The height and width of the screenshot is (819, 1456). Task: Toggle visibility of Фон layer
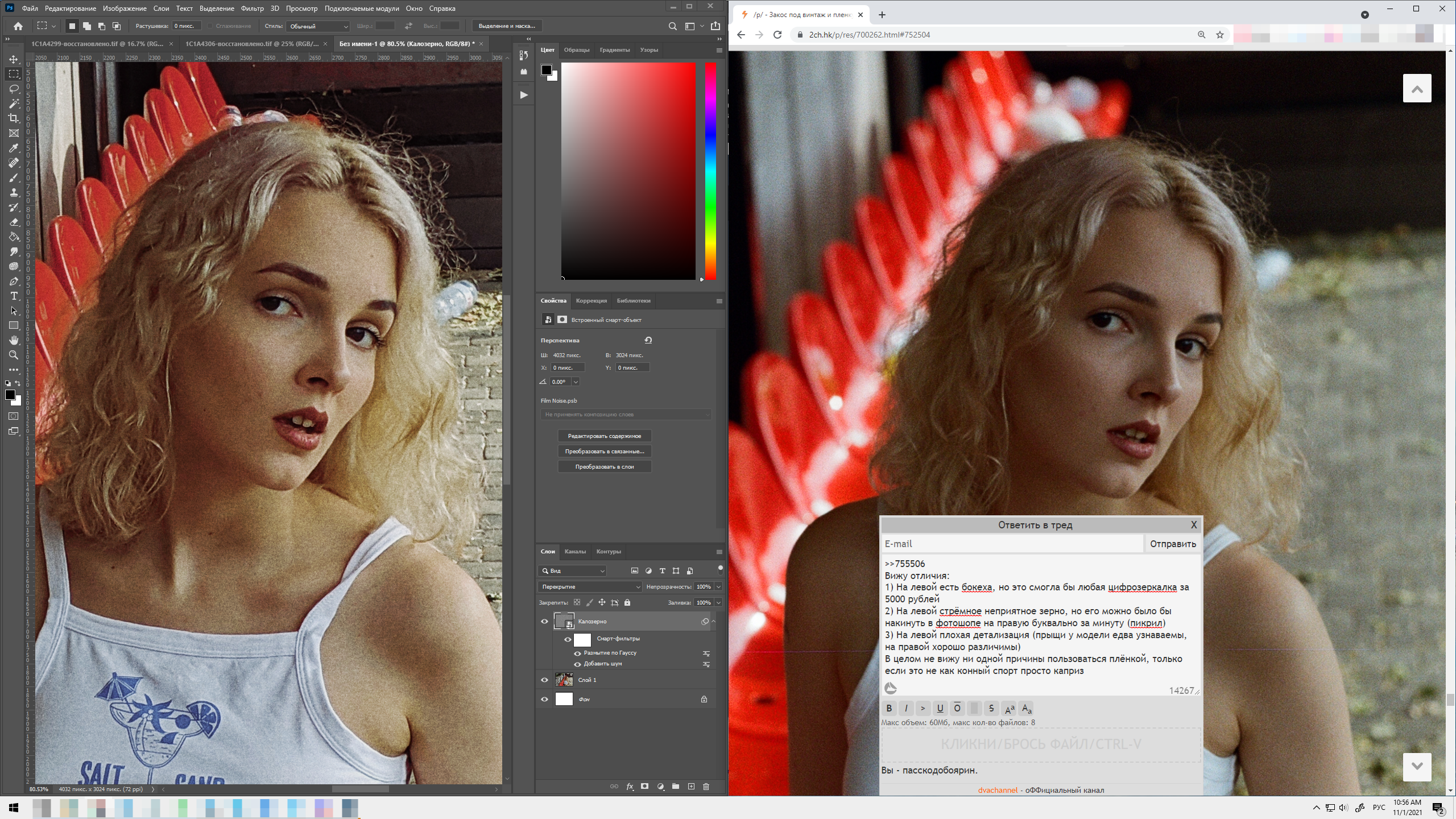point(544,699)
